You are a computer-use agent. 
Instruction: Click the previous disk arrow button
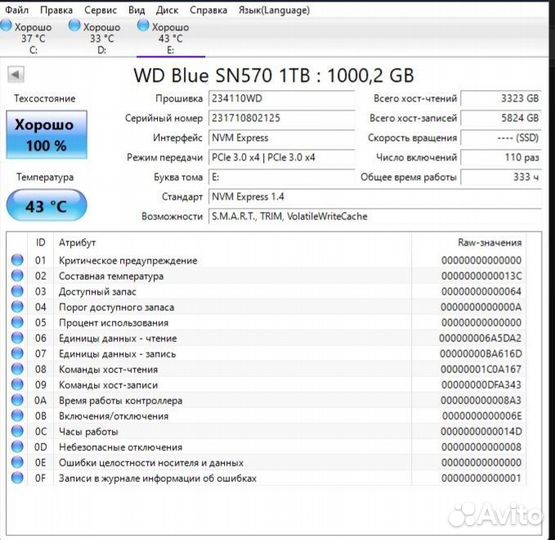[16, 75]
